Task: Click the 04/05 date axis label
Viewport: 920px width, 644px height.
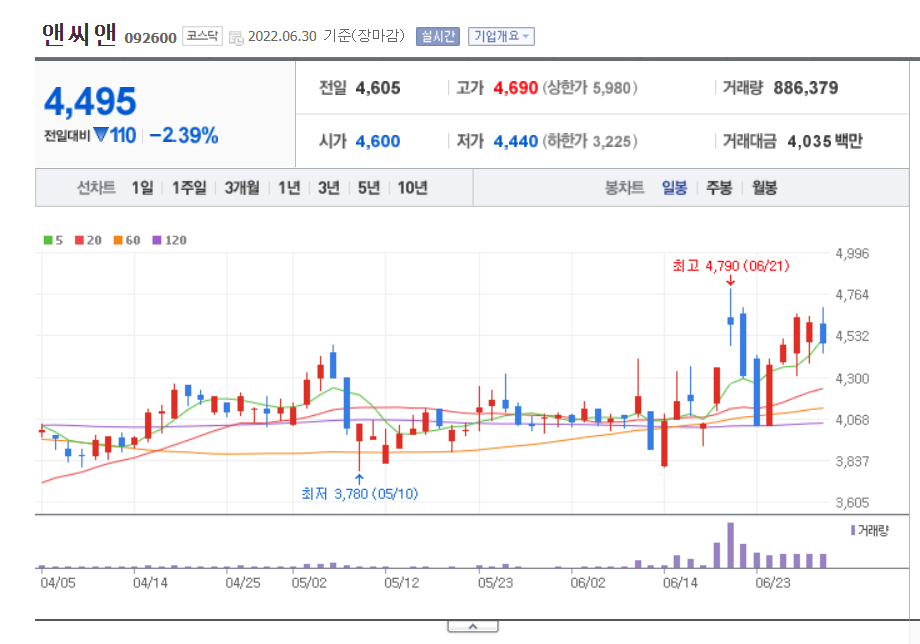Action: (58, 583)
